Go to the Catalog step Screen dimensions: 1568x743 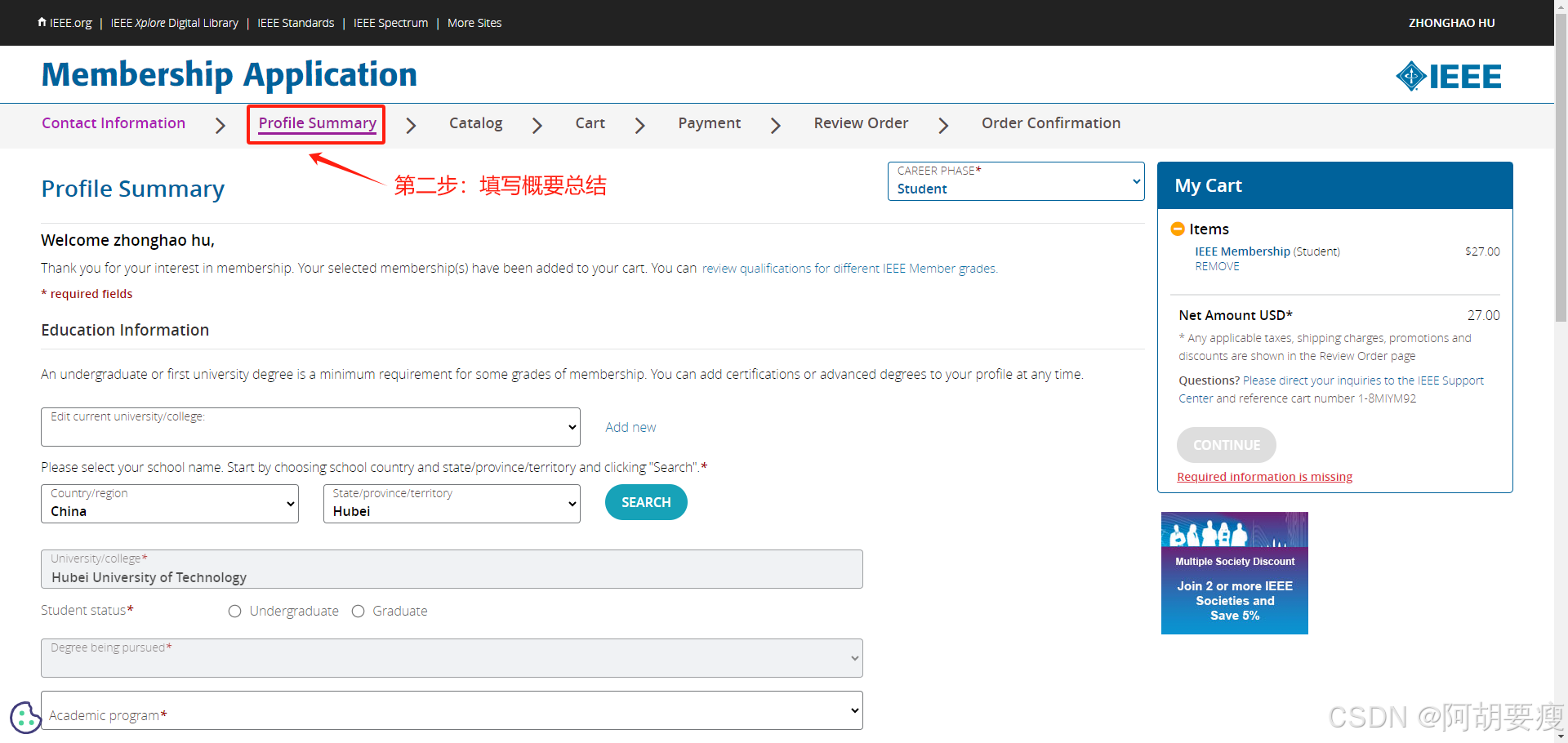[475, 122]
